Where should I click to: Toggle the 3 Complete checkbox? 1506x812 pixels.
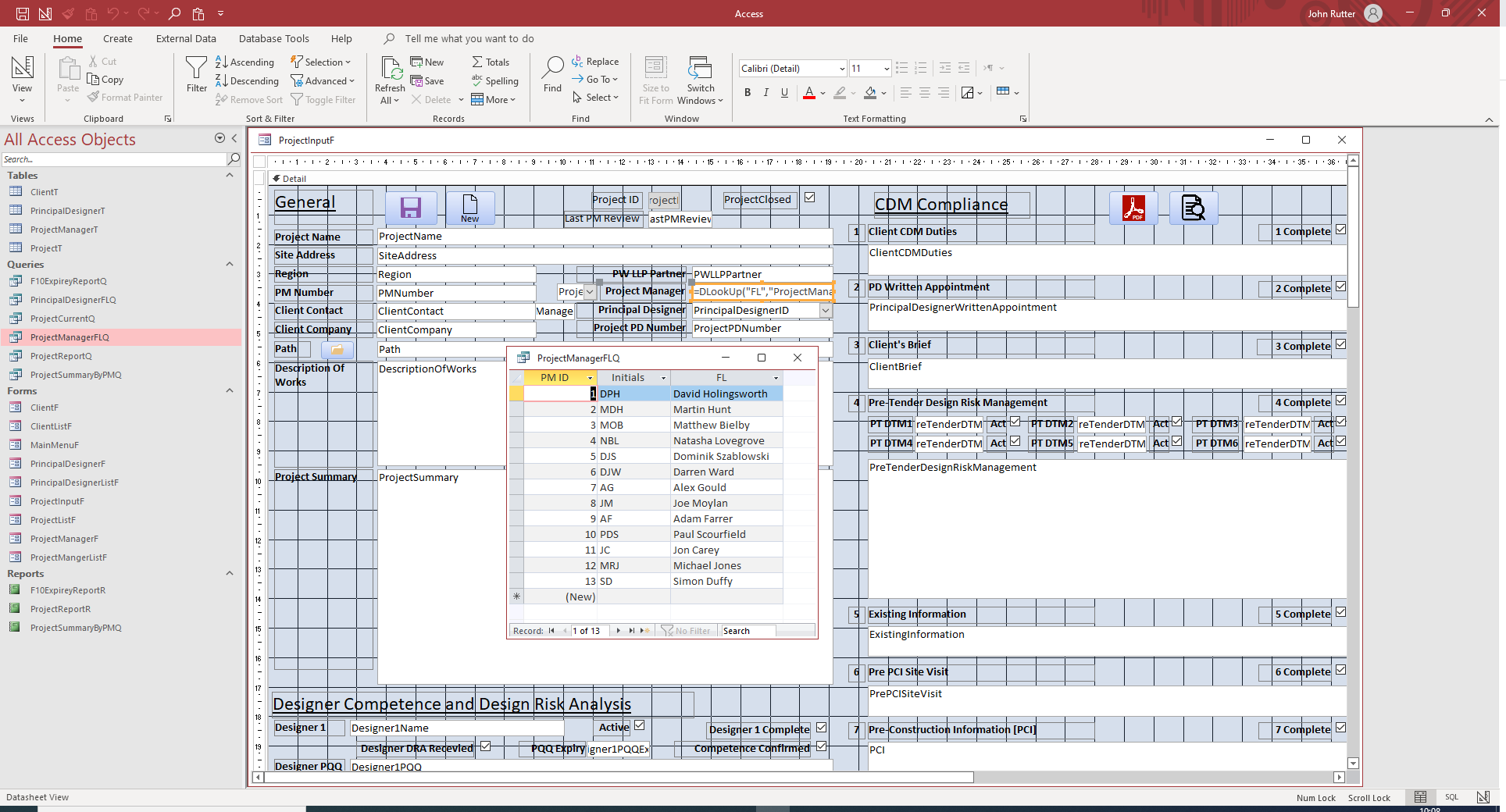pyautogui.click(x=1341, y=344)
